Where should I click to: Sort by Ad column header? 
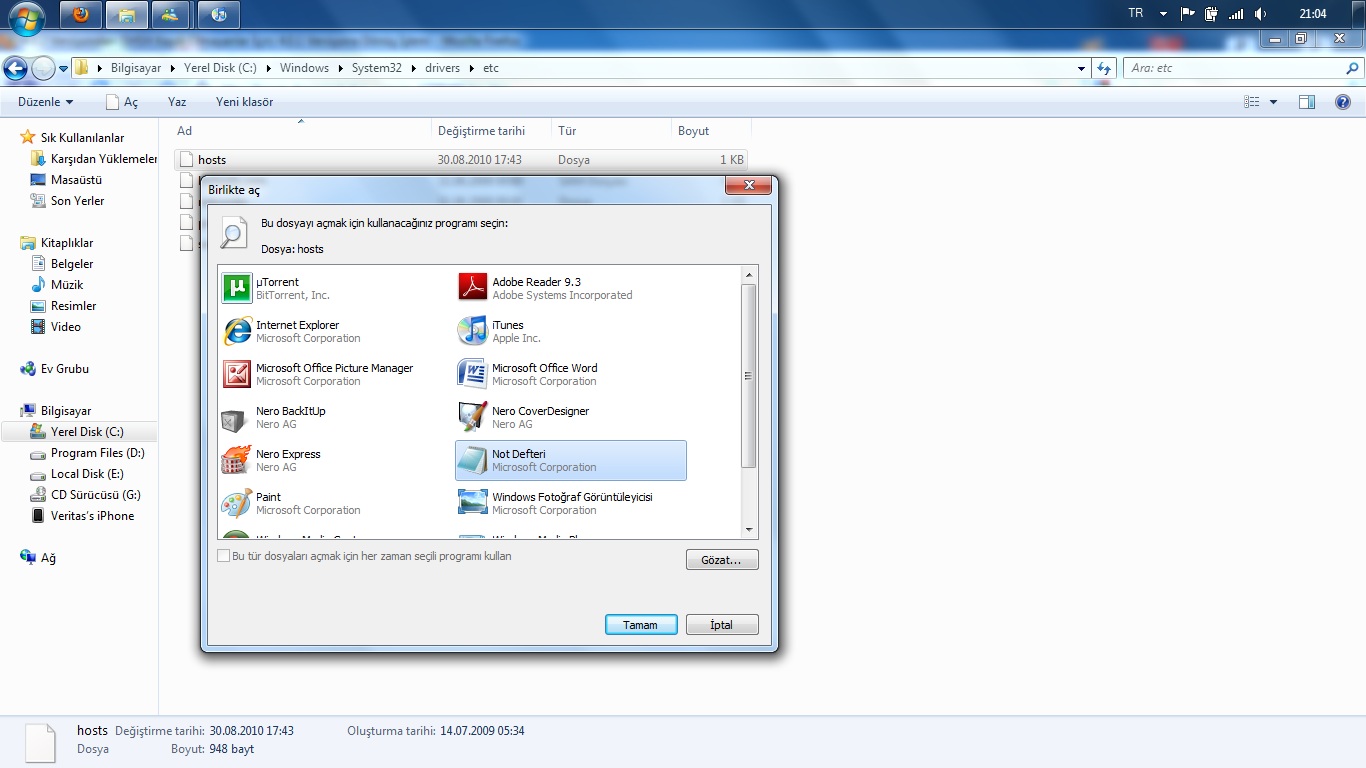click(x=301, y=131)
